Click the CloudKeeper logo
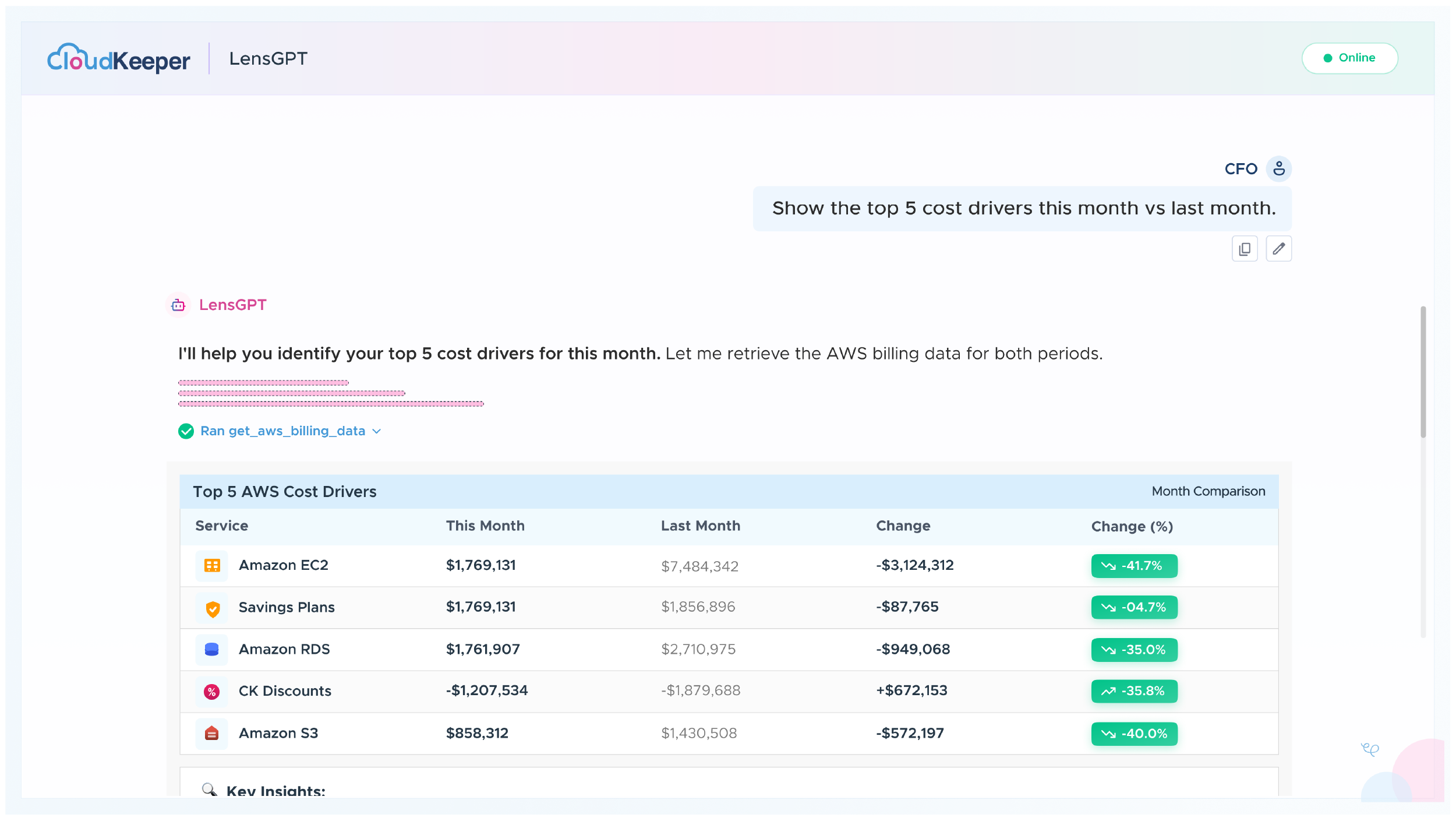The height and width of the screenshot is (821, 1456). tap(119, 58)
